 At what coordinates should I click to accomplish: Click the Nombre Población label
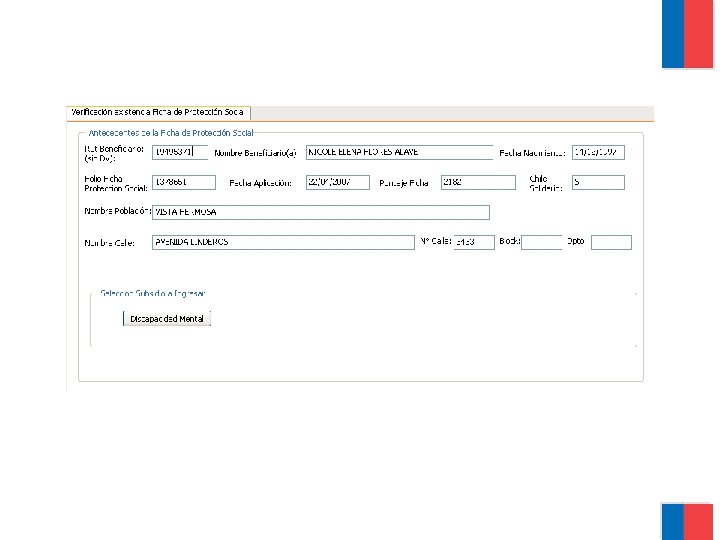coord(118,211)
